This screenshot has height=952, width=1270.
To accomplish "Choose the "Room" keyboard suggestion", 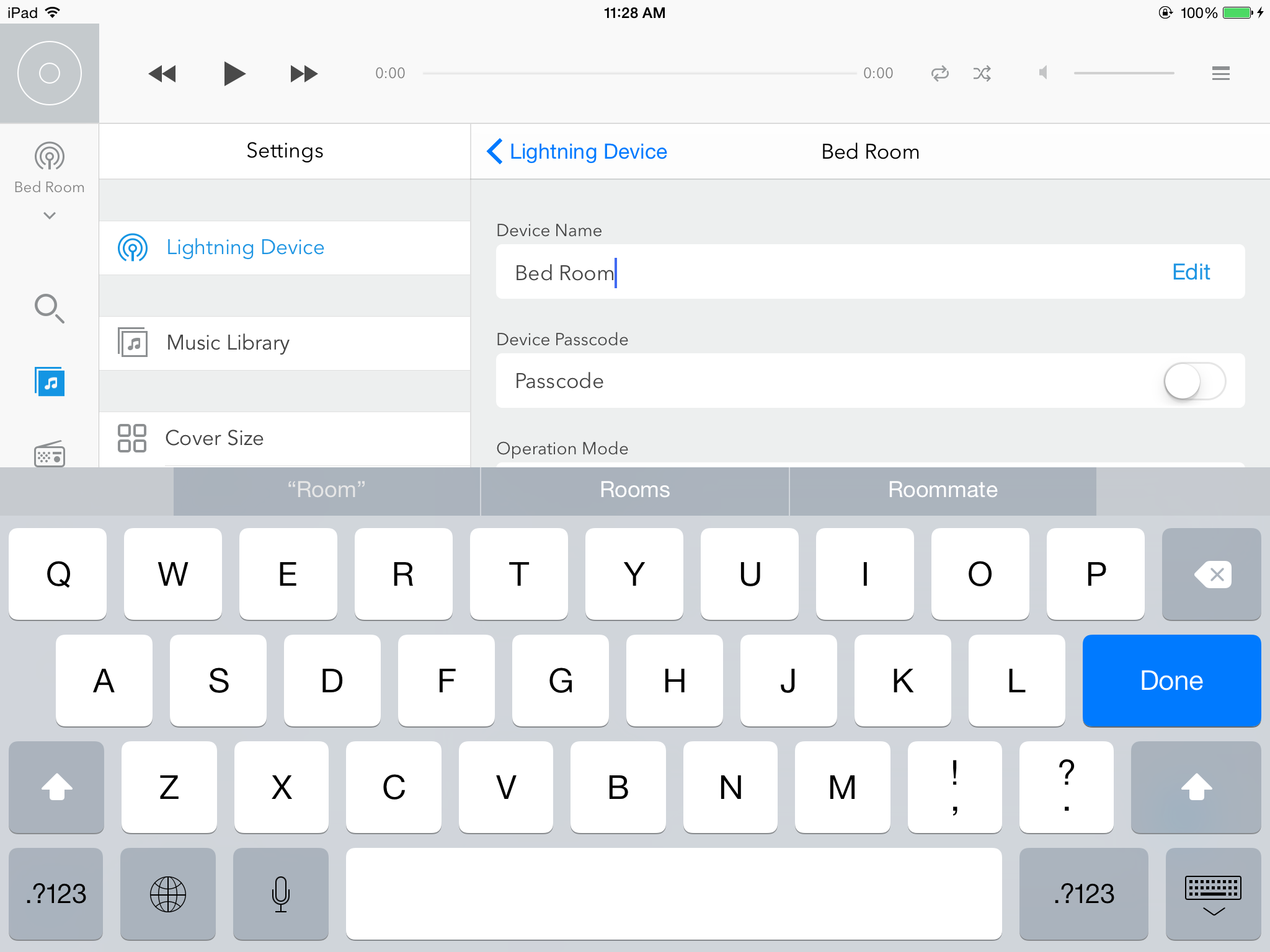I will tap(327, 490).
